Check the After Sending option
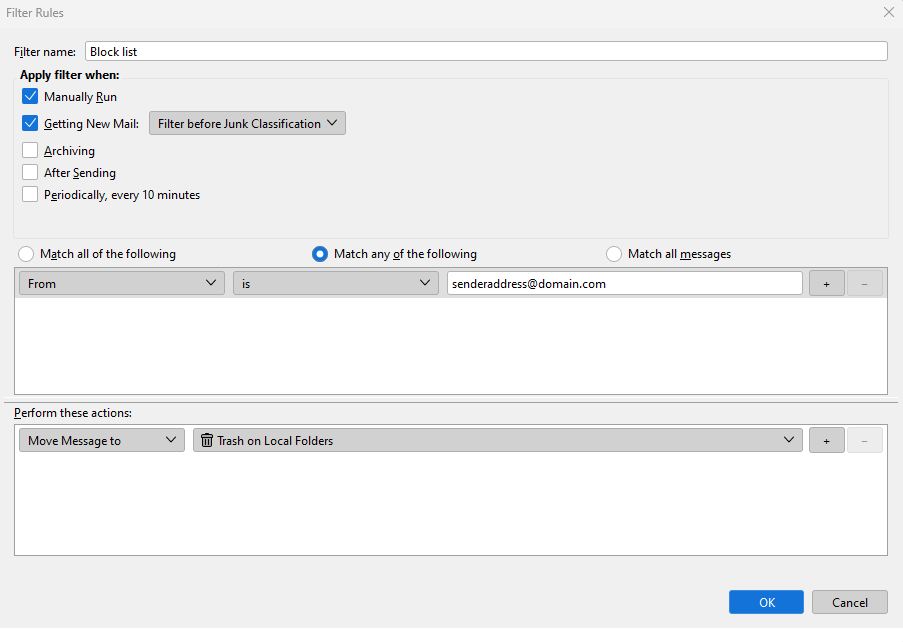903x642 pixels. [x=29, y=172]
